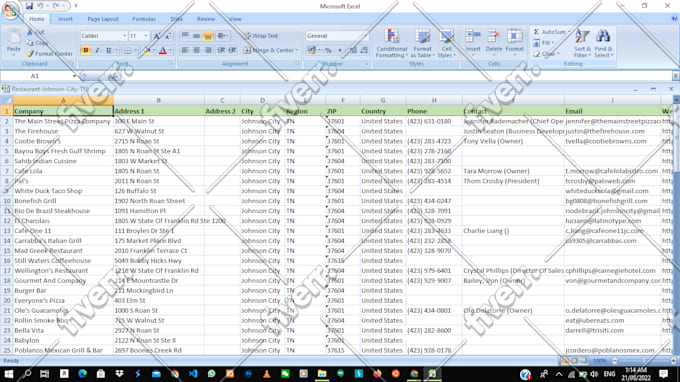
Task: Toggle Bold formatting
Action: (x=85, y=50)
